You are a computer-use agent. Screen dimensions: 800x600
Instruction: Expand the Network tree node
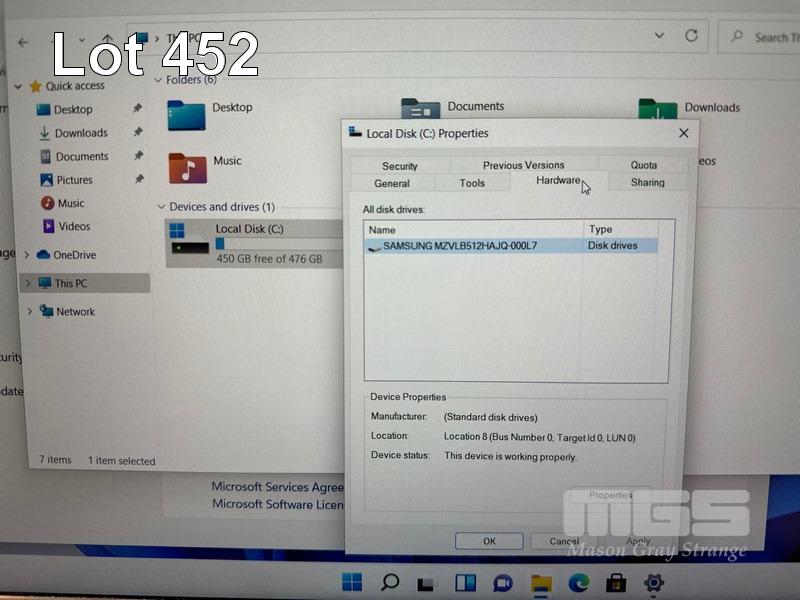(x=27, y=312)
